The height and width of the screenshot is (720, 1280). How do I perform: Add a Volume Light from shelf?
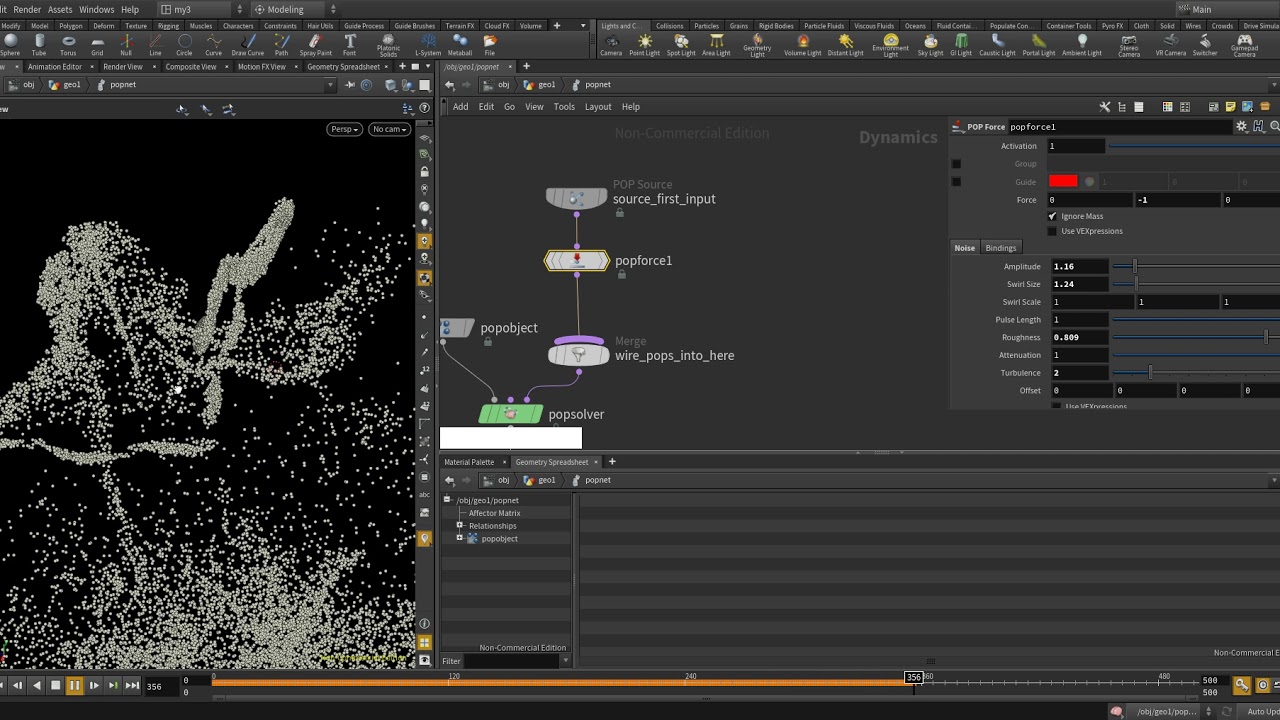point(802,45)
